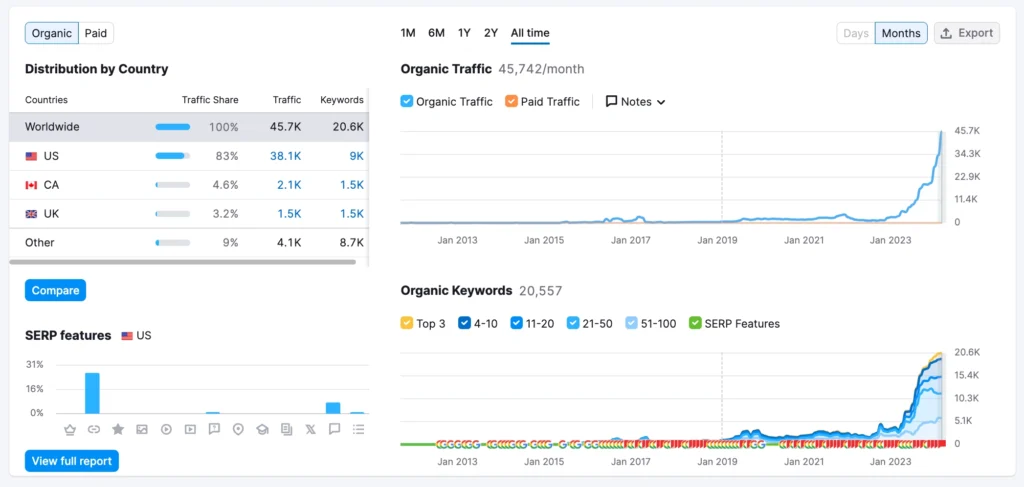Click the question bubble People Also Ask icon
Screen dimensions: 1024x487
214,429
